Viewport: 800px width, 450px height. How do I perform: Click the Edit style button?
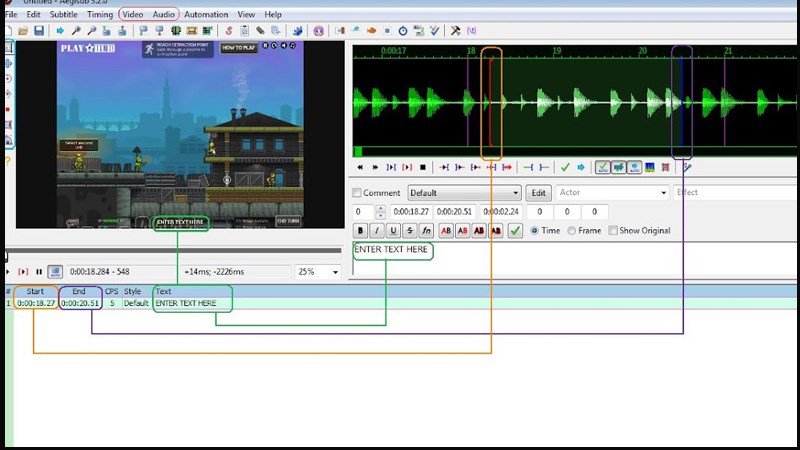[x=538, y=193]
